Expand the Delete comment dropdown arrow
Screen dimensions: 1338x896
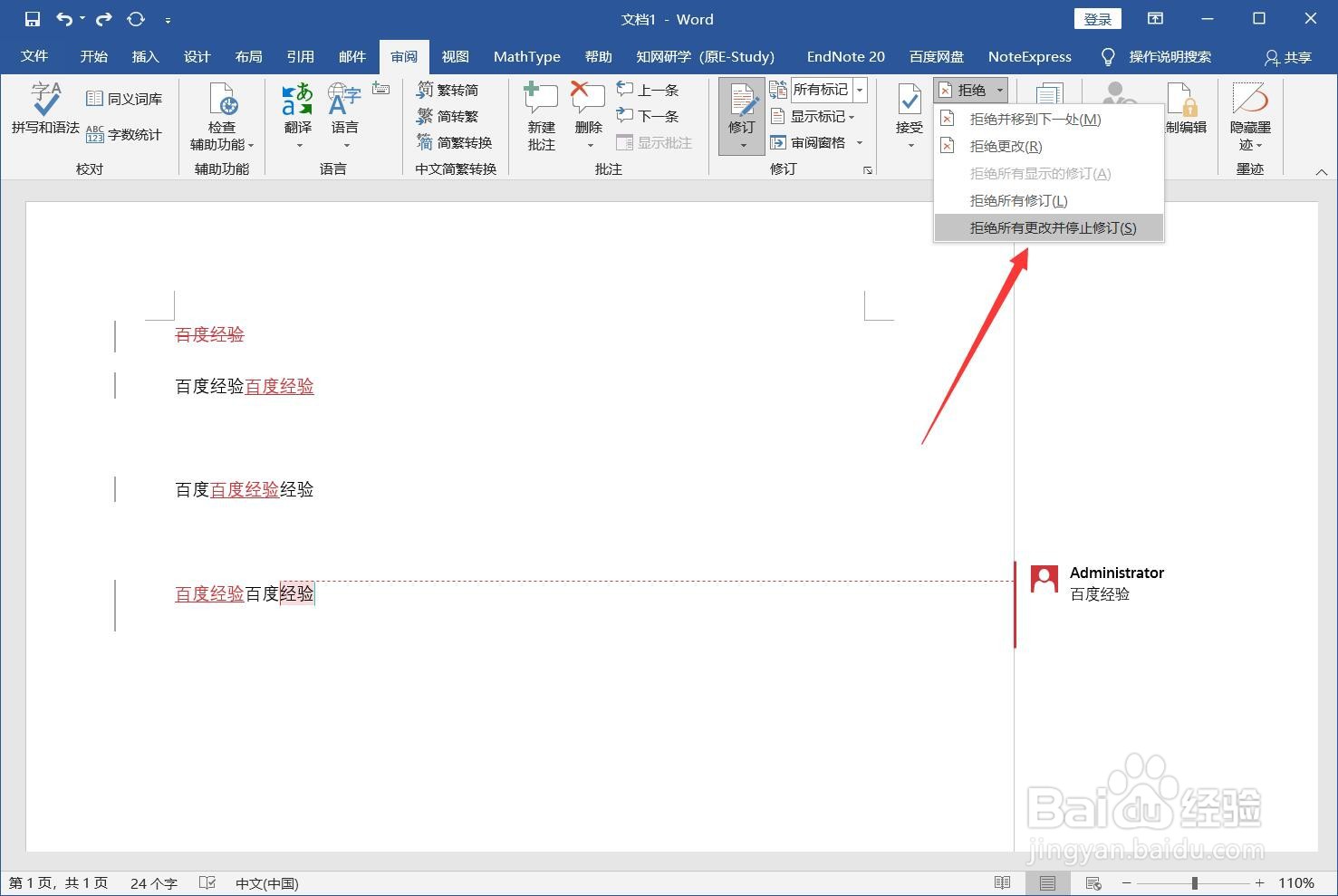tap(589, 145)
